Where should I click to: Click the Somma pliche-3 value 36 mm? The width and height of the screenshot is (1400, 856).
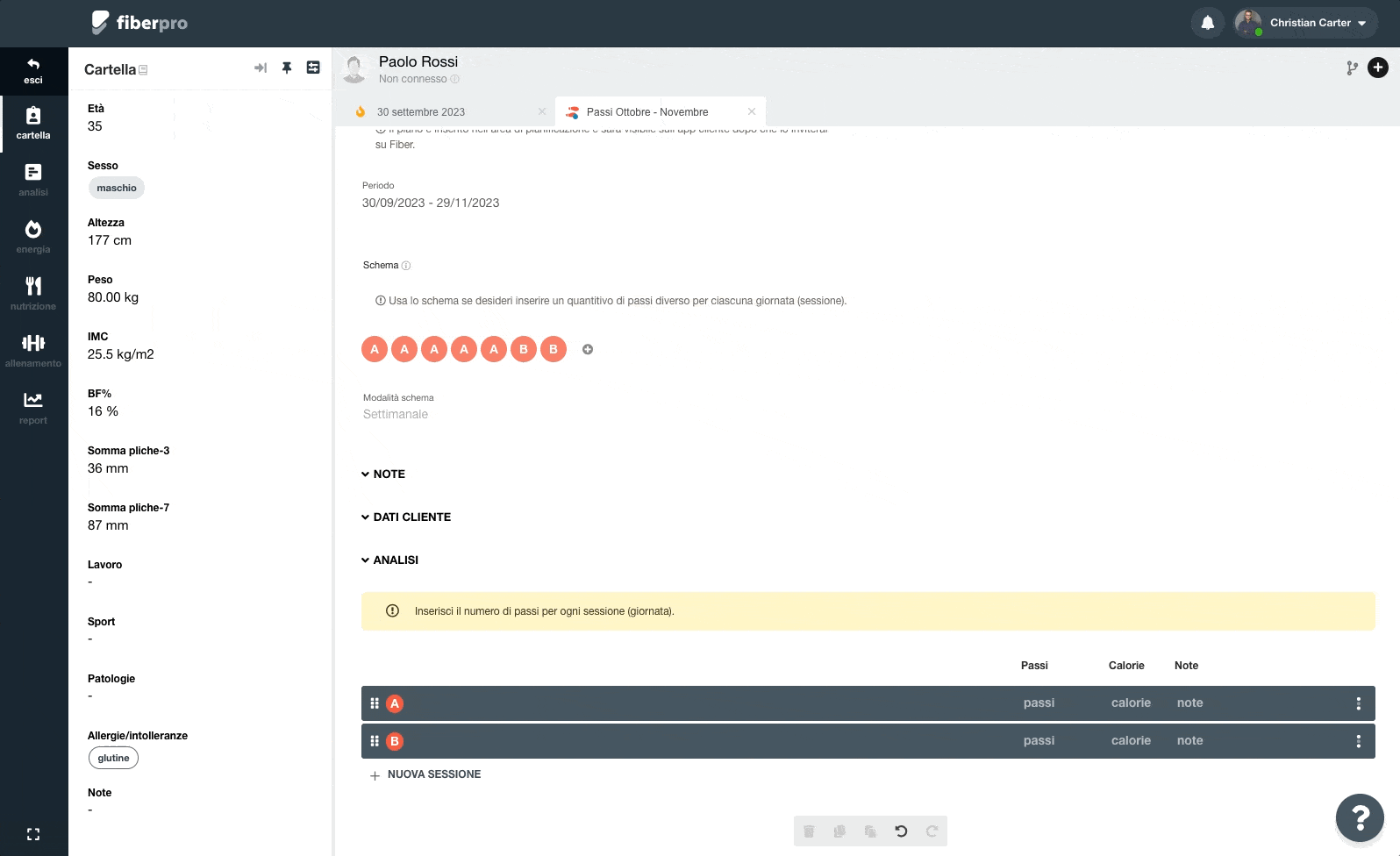pos(108,468)
